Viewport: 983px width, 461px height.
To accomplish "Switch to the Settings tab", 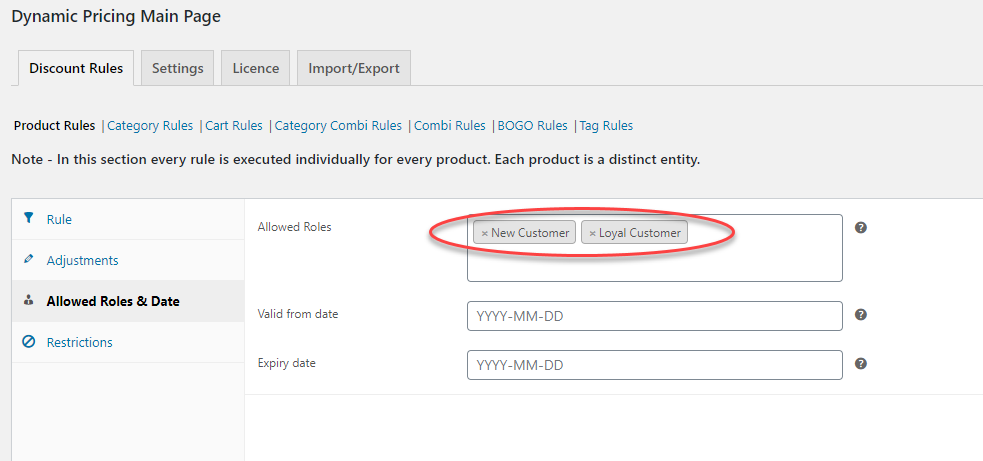I will point(177,68).
